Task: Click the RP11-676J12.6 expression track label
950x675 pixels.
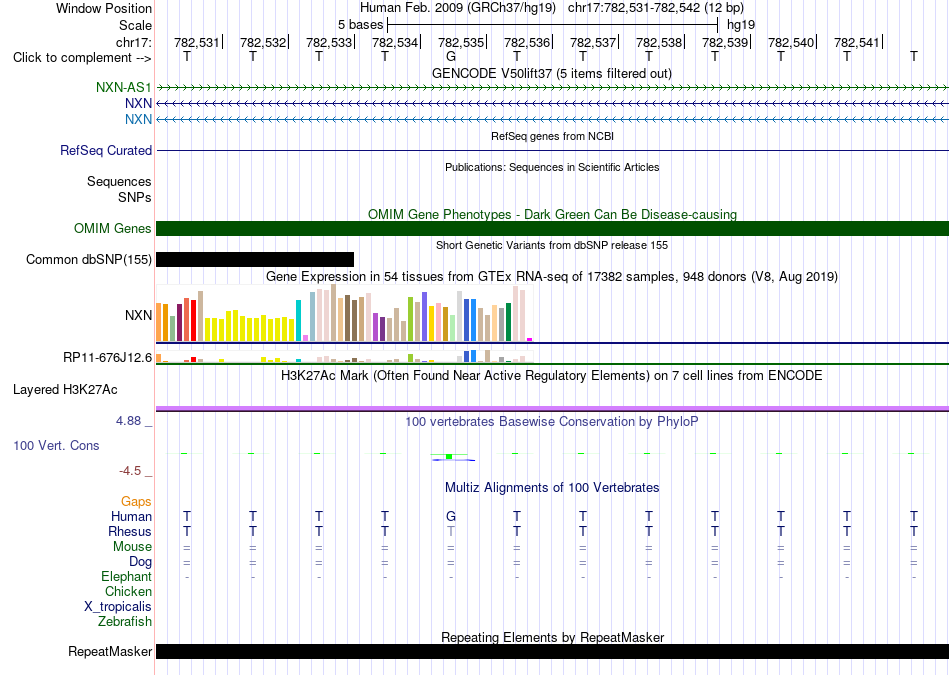Action: coord(107,357)
